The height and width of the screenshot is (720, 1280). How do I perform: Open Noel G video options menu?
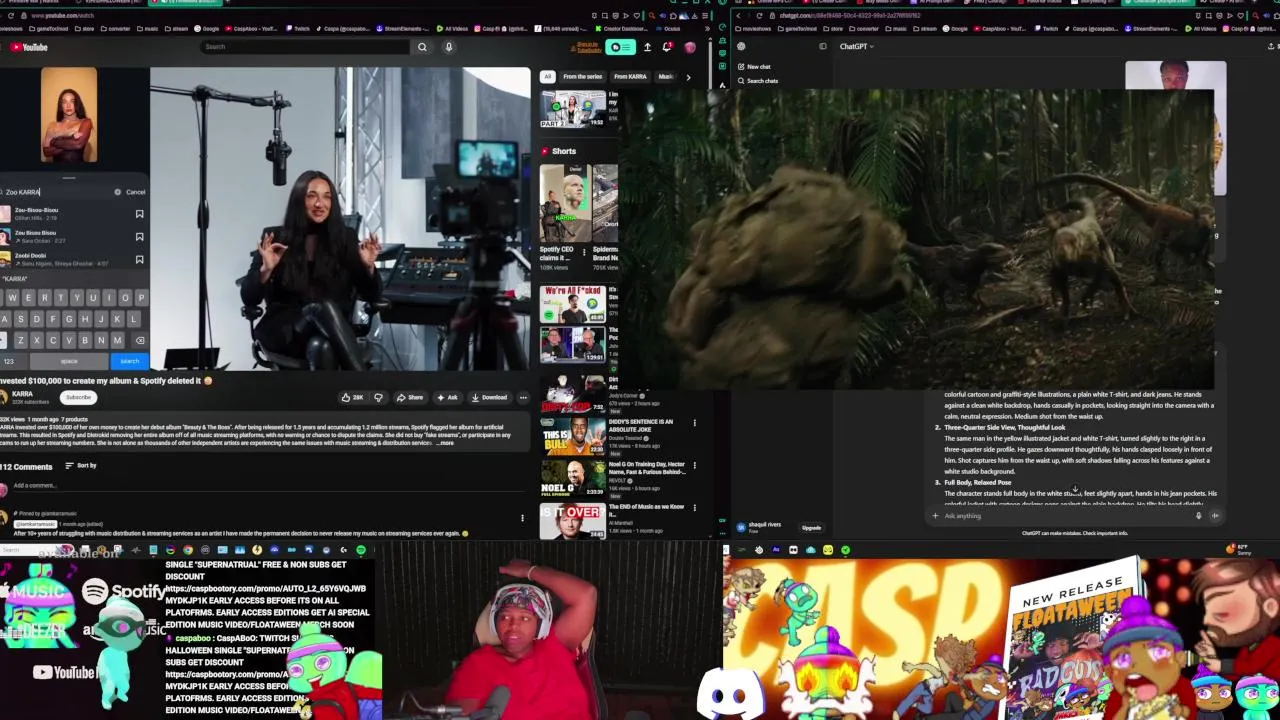click(x=694, y=466)
